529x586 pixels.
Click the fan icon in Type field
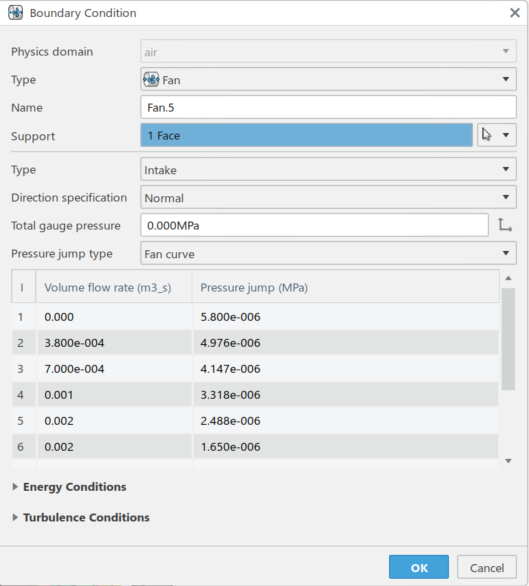pyautogui.click(x=151, y=80)
